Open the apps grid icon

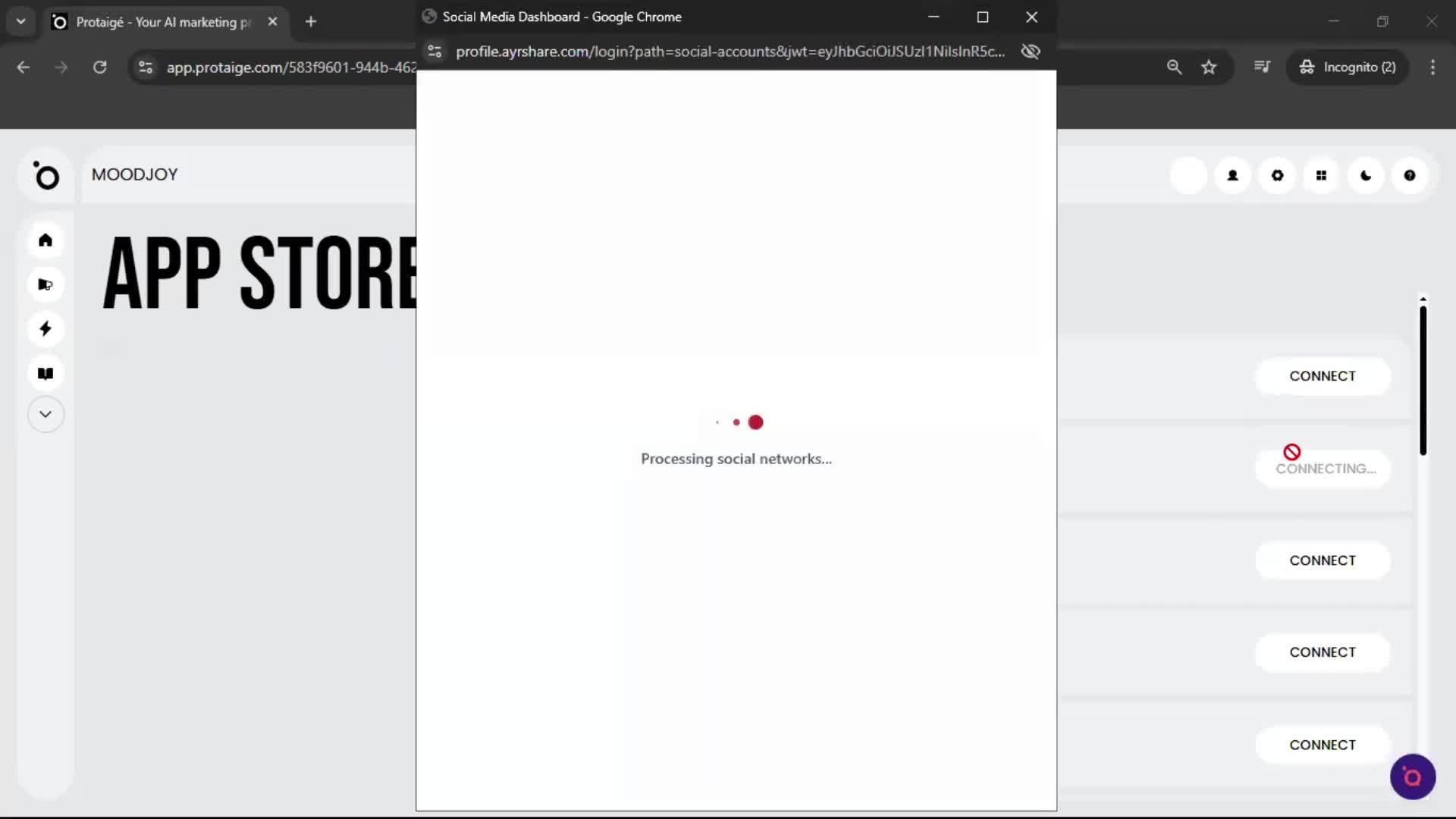pos(1322,175)
